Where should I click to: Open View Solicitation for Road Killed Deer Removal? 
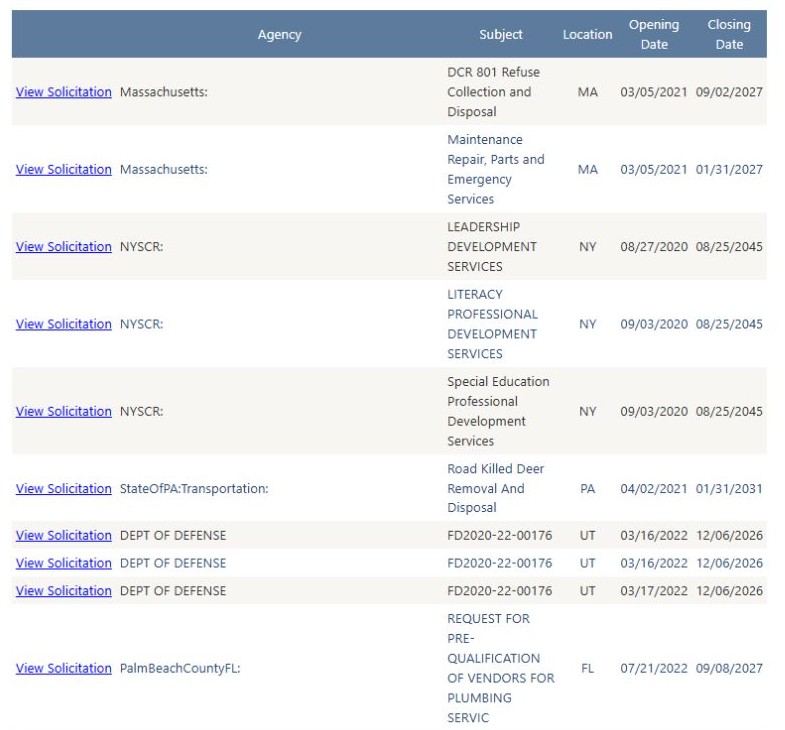coord(64,489)
